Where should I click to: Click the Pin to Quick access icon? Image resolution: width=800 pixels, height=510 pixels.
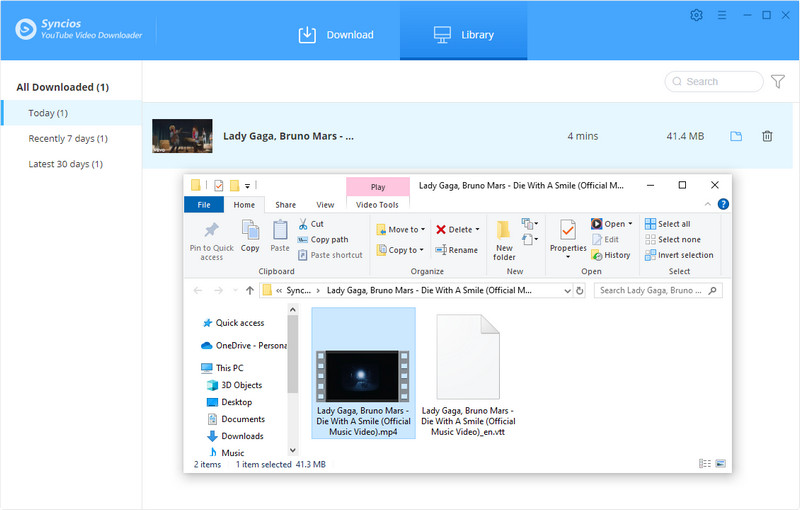(x=211, y=231)
